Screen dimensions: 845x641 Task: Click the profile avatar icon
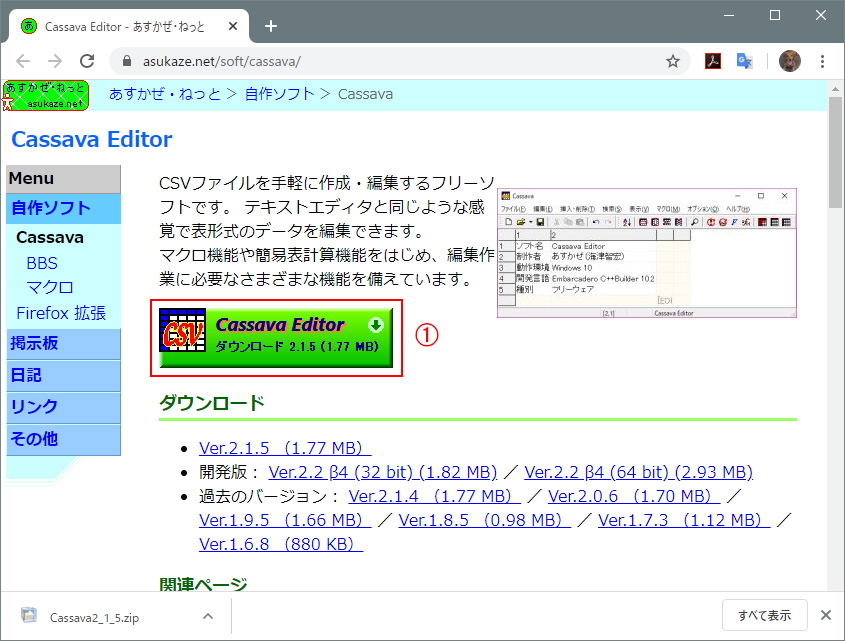(x=789, y=61)
